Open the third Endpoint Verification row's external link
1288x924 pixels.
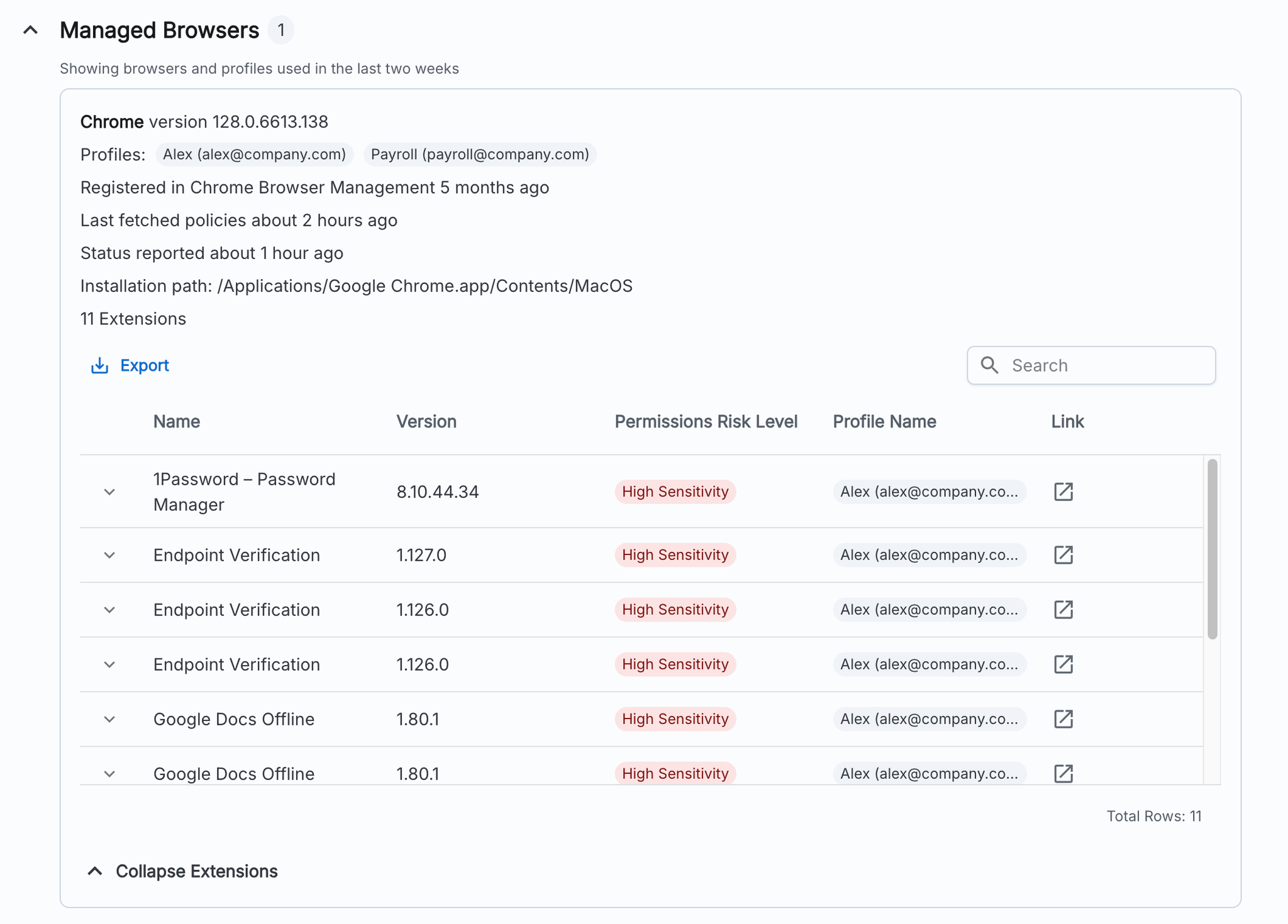(x=1063, y=664)
